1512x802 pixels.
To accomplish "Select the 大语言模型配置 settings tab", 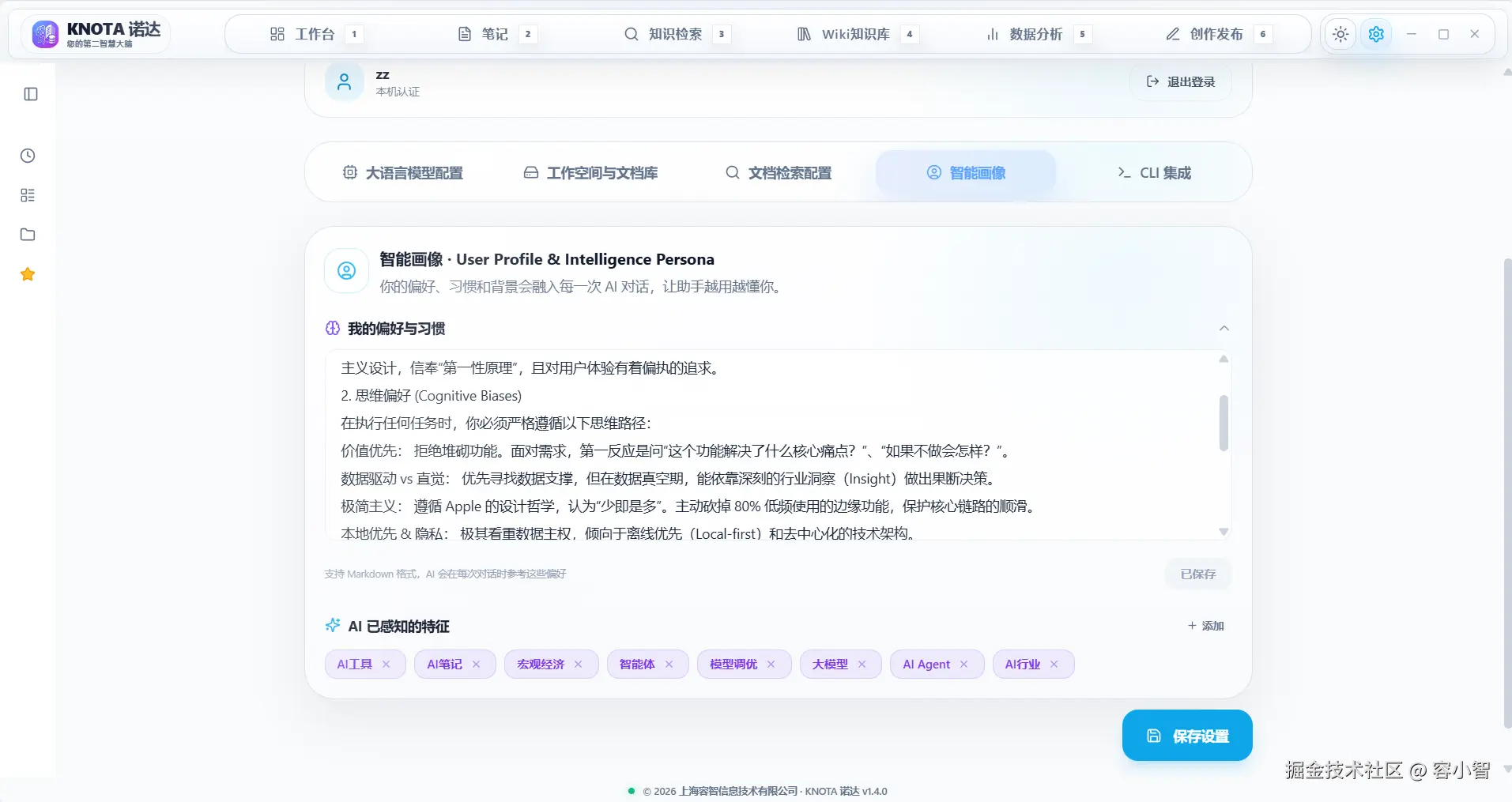I will click(x=402, y=173).
